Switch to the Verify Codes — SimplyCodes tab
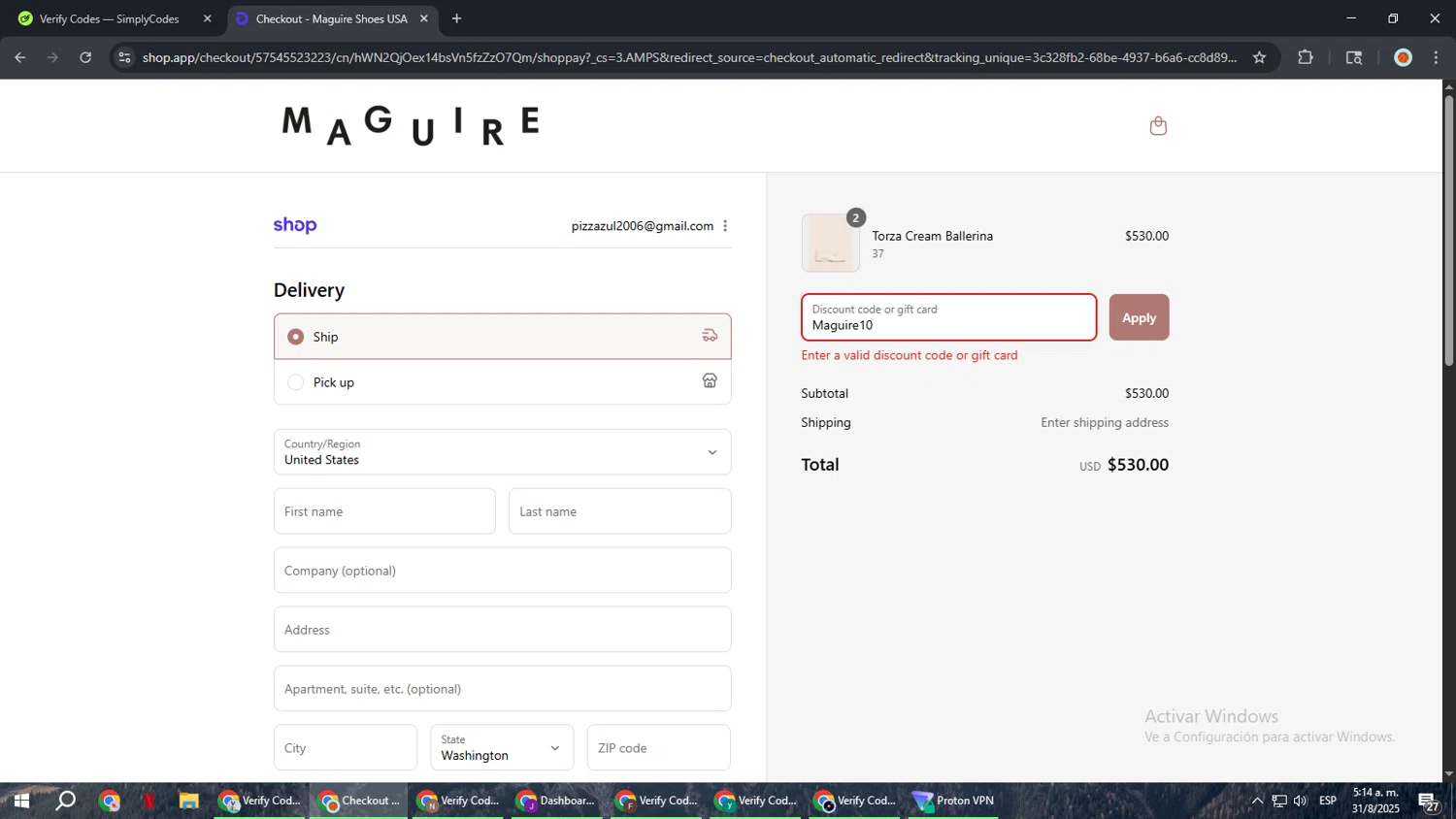The width and height of the screenshot is (1456, 819). (109, 18)
